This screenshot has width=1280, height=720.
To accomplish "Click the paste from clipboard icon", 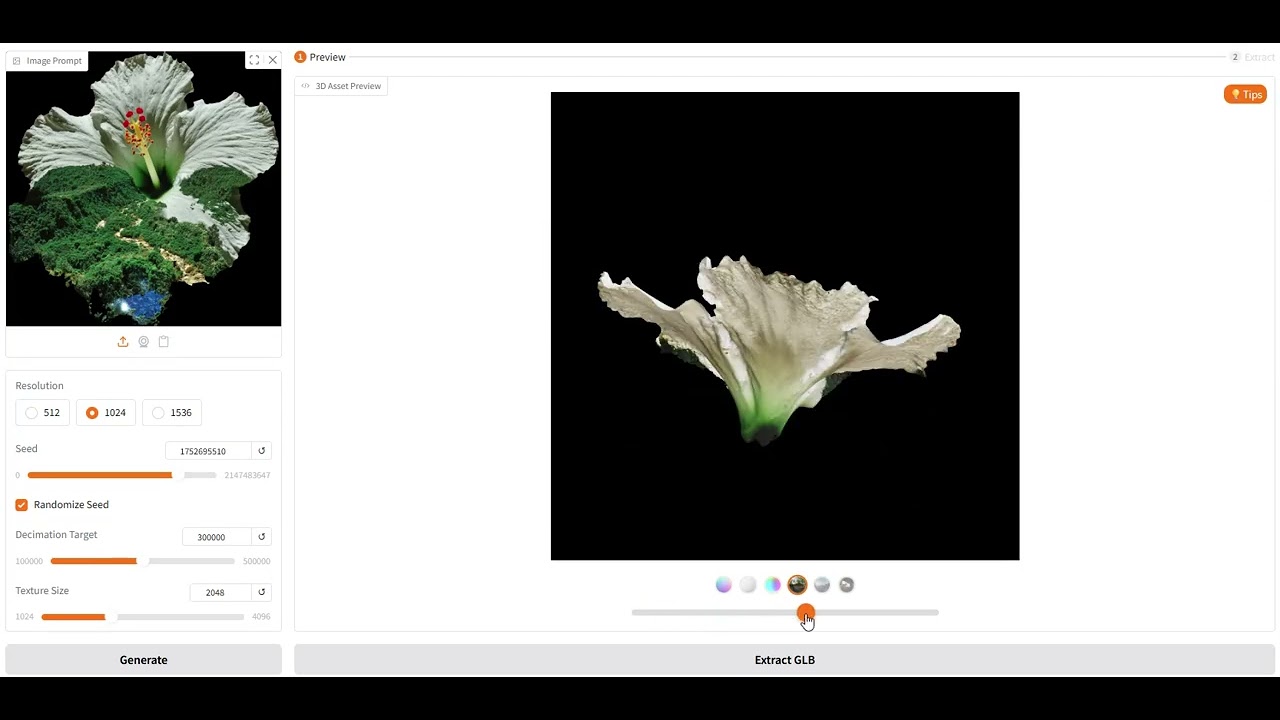I will point(164,341).
